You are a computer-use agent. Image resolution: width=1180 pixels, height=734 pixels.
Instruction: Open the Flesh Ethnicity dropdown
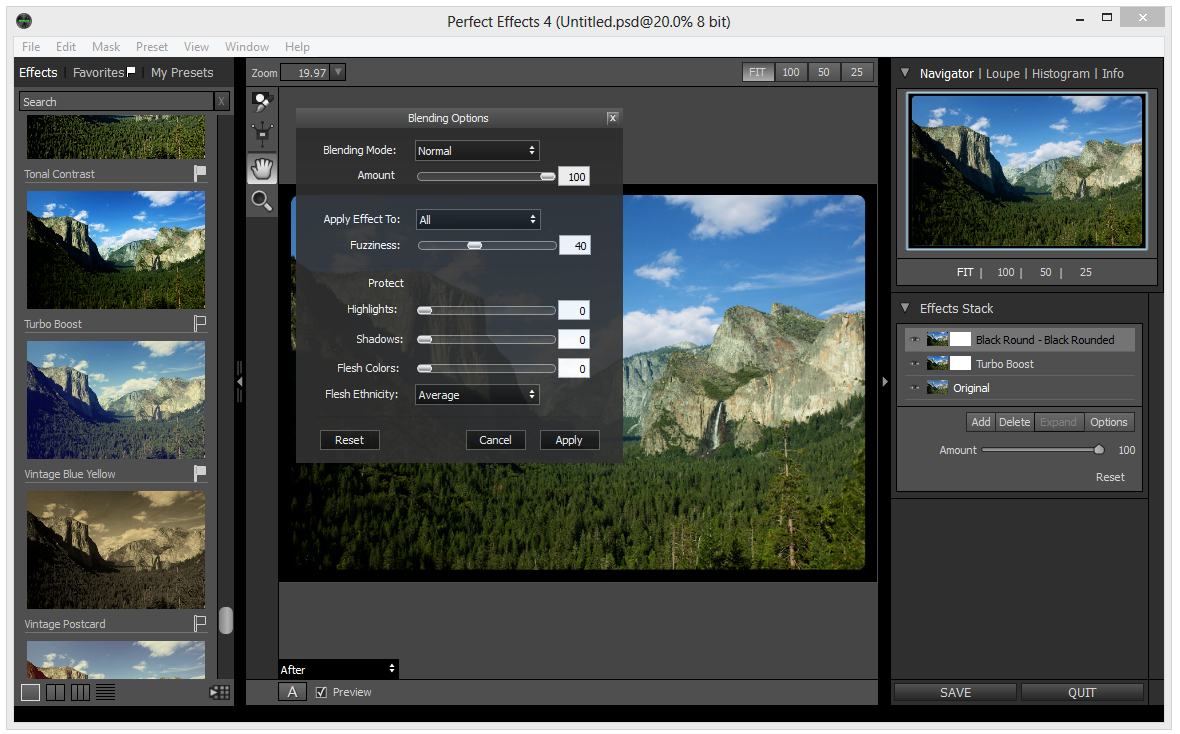477,394
